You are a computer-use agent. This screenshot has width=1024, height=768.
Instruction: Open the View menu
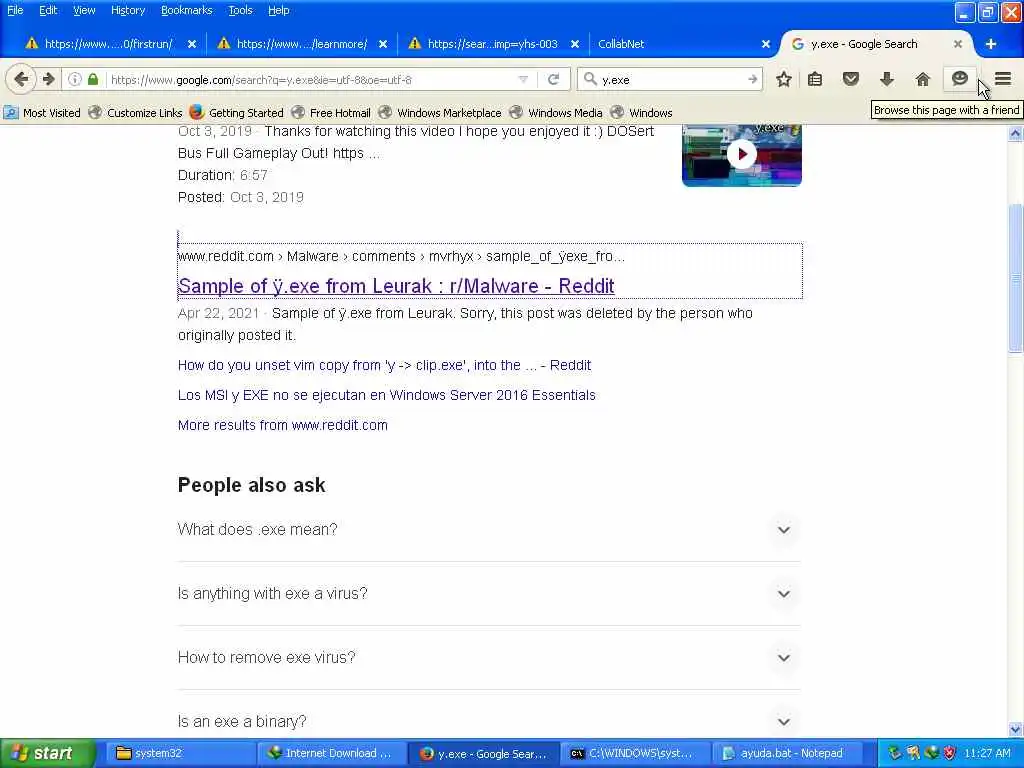point(84,10)
